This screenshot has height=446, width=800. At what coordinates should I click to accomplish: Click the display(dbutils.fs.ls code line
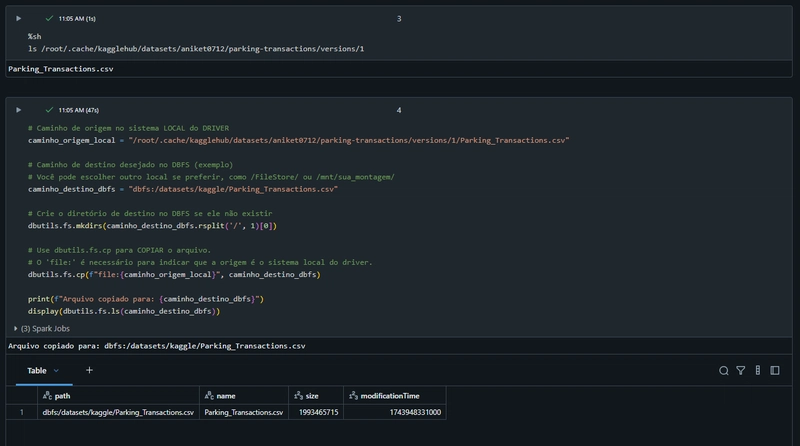pos(124,311)
